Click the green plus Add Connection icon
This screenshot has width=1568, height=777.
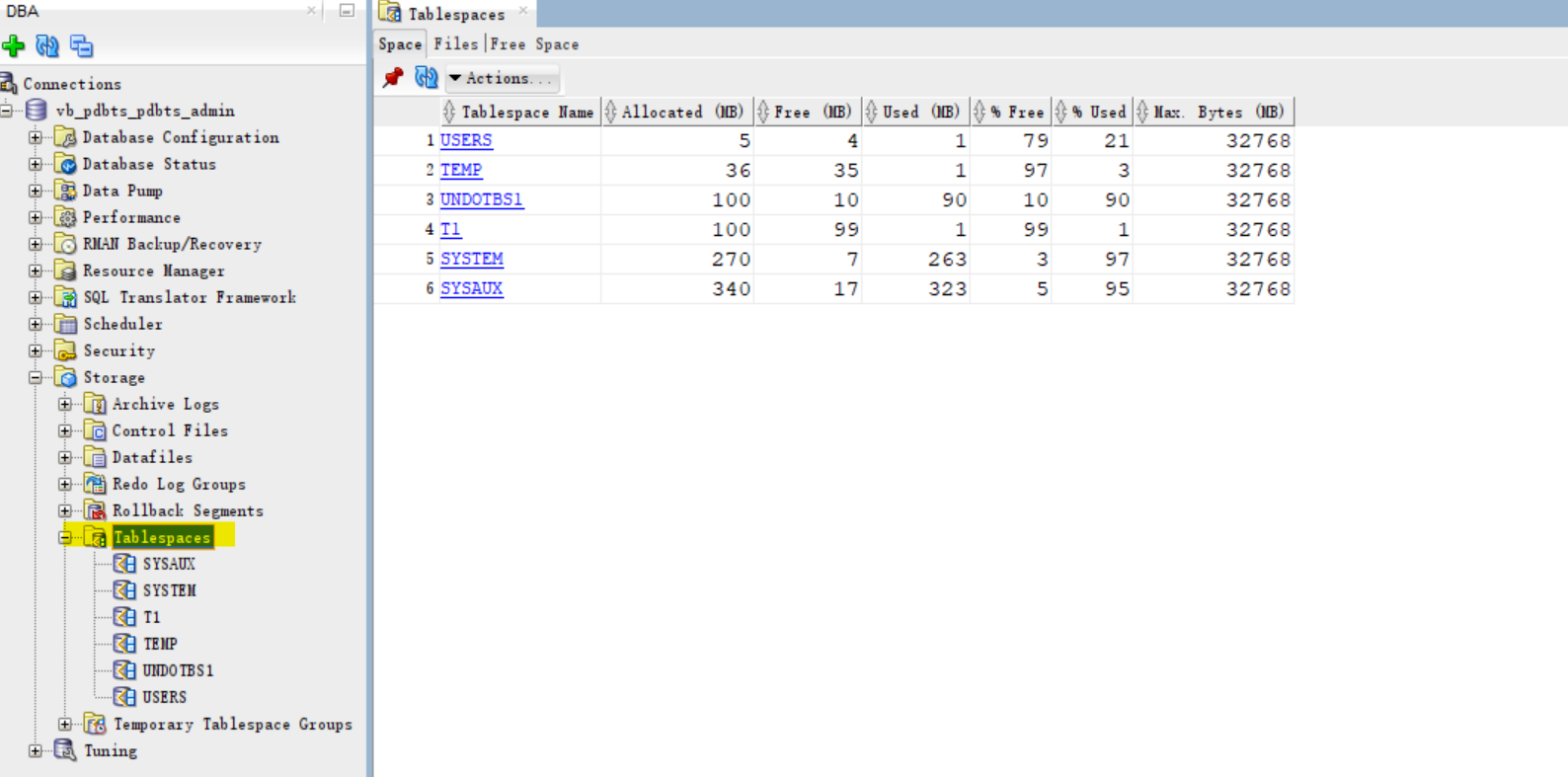coord(14,46)
